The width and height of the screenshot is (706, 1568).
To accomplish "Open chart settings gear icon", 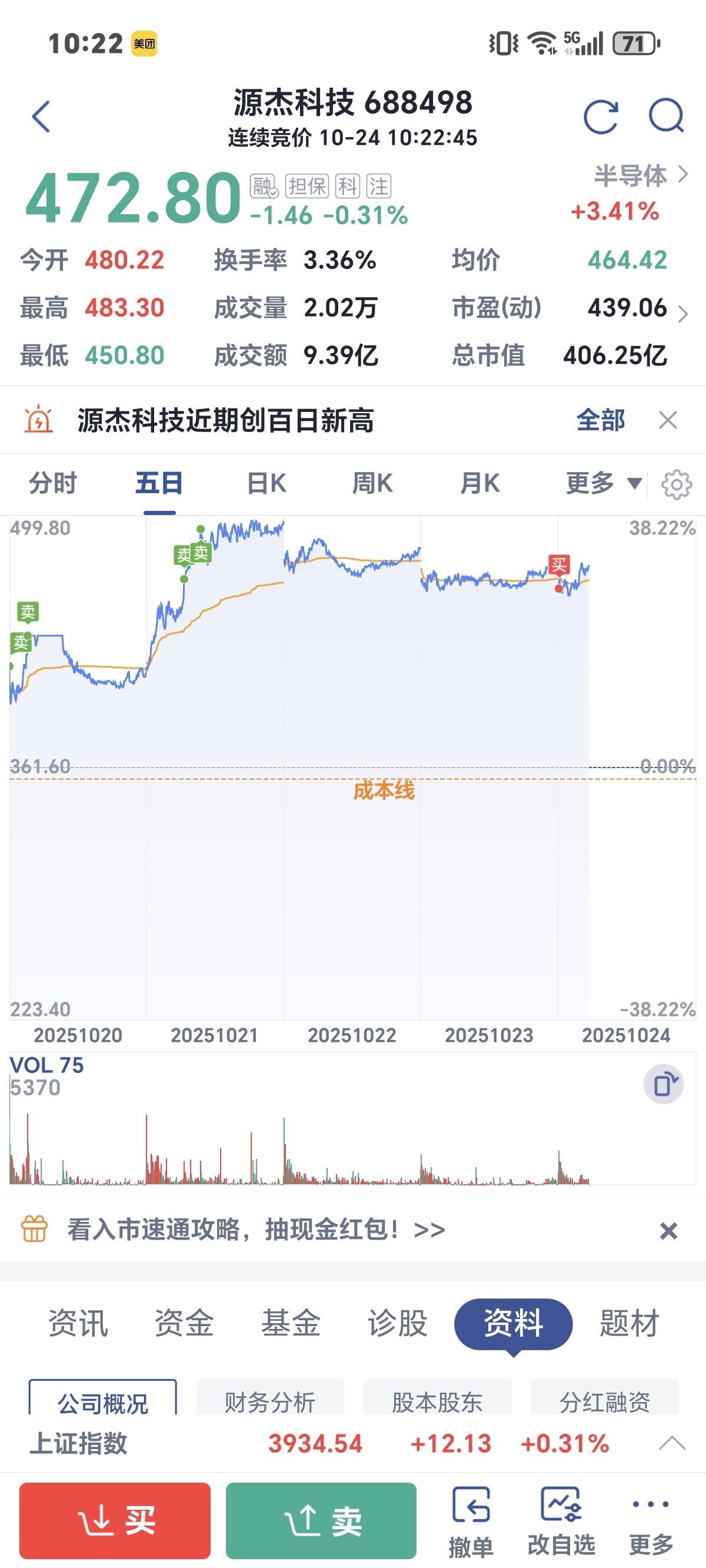I will (x=676, y=484).
